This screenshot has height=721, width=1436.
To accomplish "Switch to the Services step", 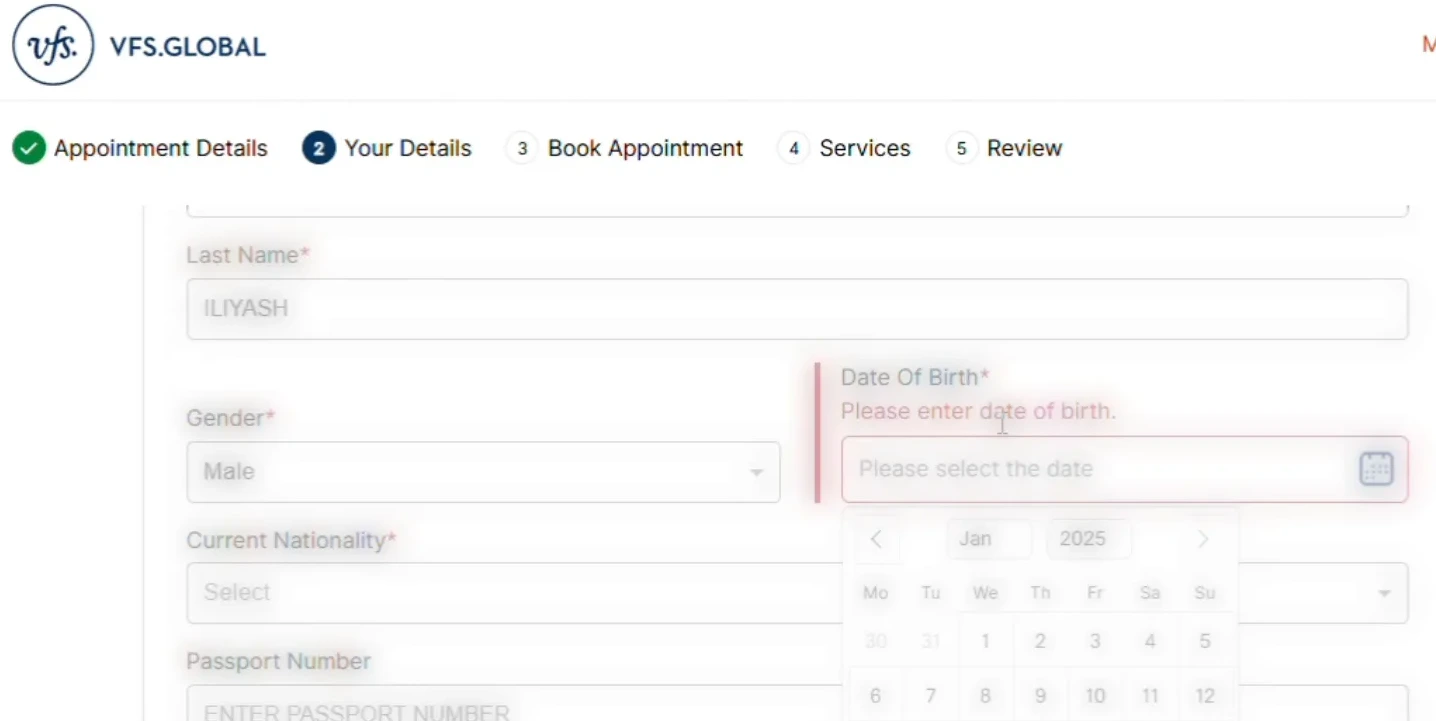I will click(844, 149).
